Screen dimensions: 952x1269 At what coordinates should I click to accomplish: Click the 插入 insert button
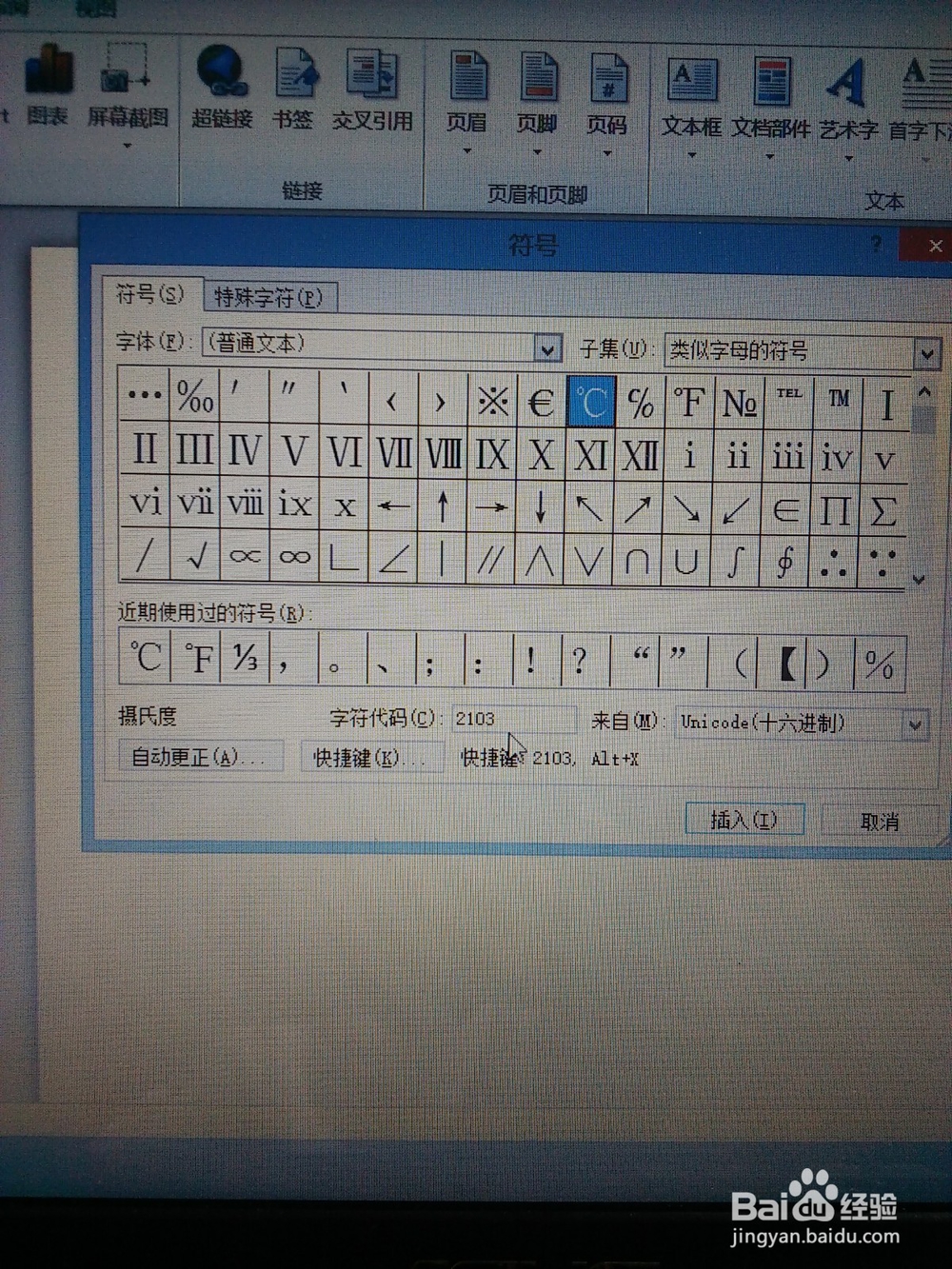tap(744, 819)
